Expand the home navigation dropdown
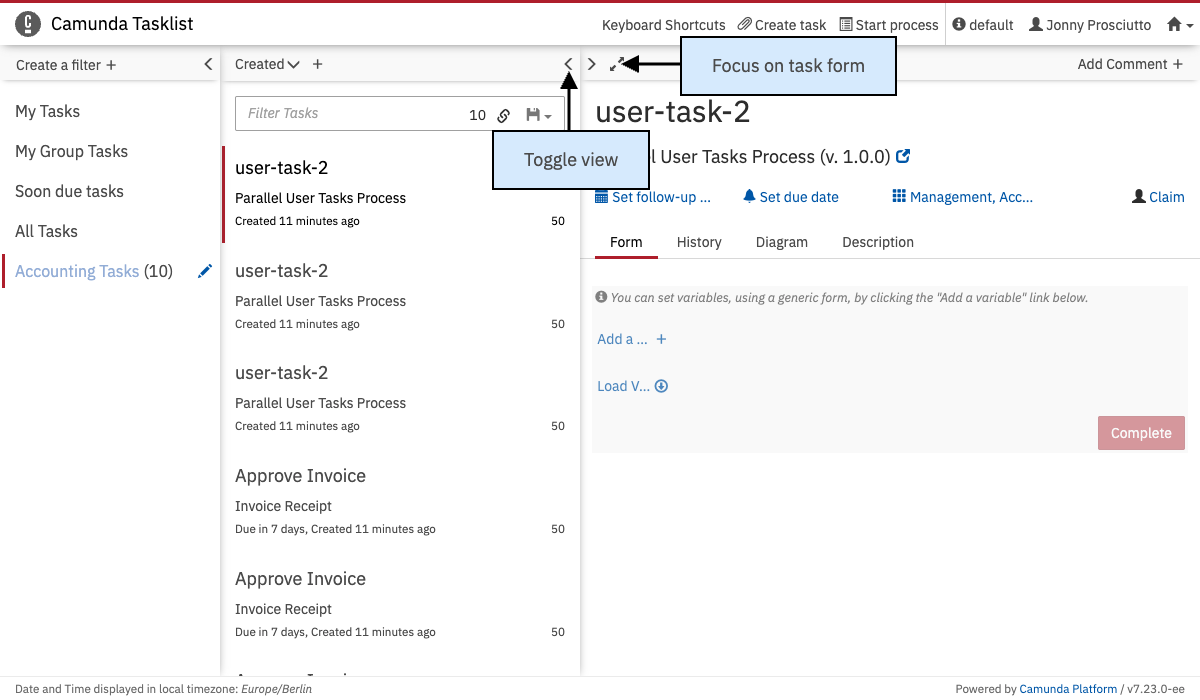 click(1179, 25)
